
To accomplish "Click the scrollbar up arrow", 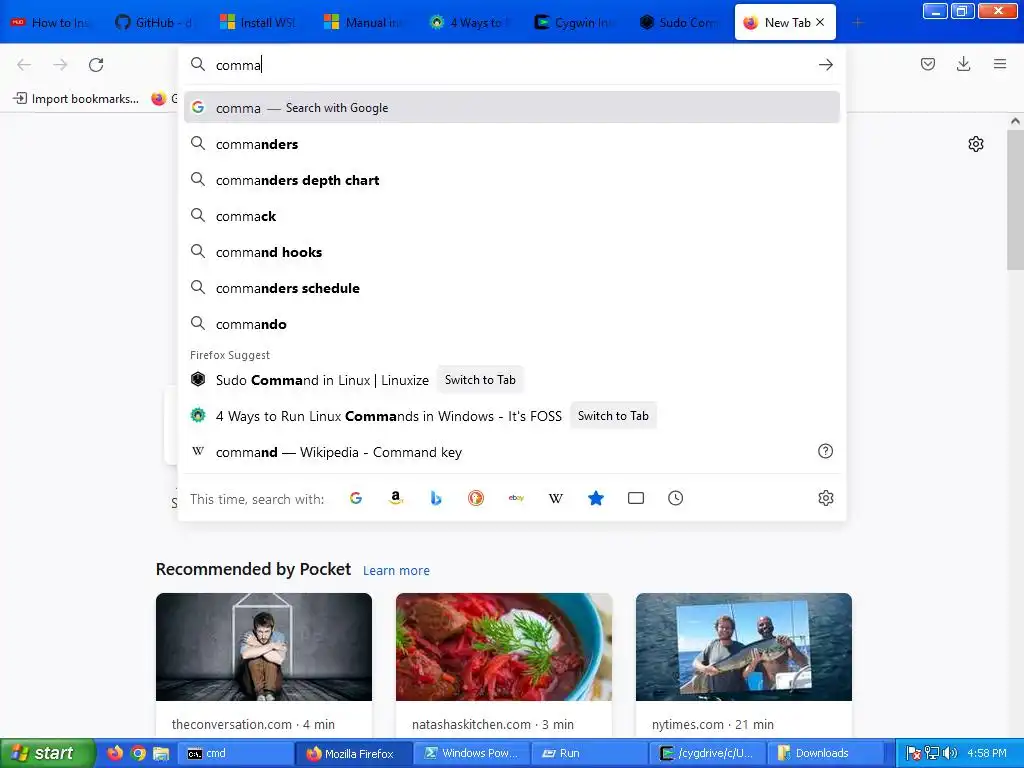I will pos(1015,121).
